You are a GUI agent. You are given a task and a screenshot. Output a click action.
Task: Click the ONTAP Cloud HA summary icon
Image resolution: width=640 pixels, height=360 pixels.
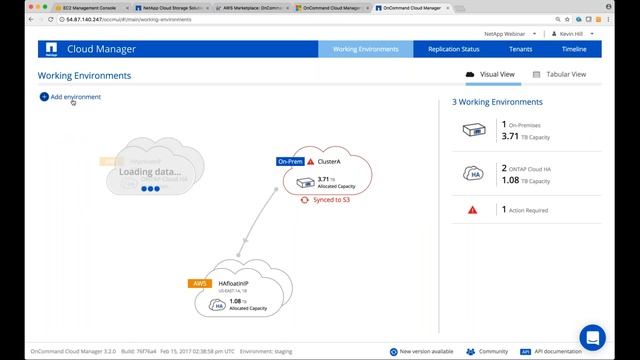[x=473, y=173]
